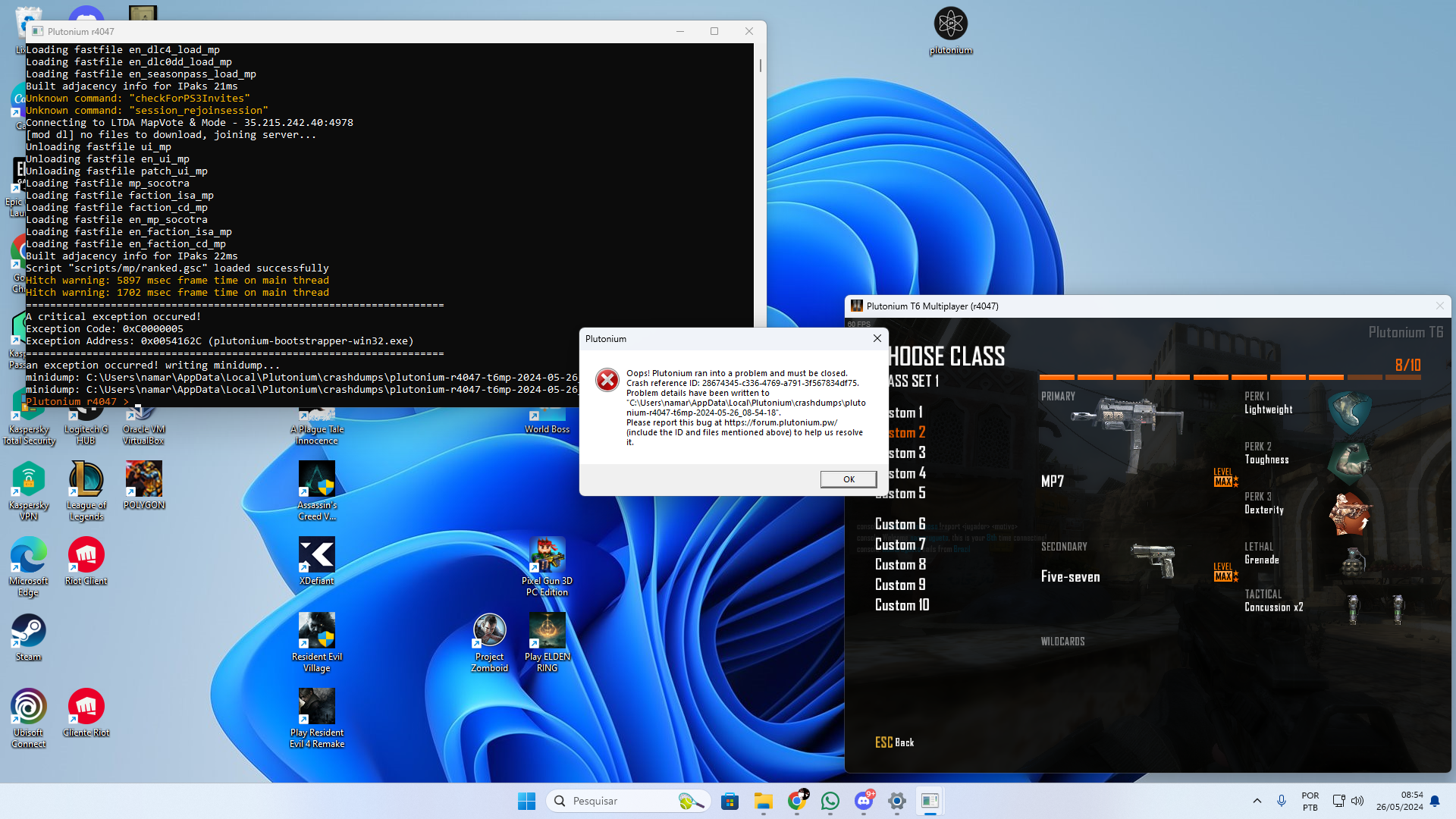Open the plutonium desktop shortcut
Screen dimensions: 1456x819
point(950,31)
